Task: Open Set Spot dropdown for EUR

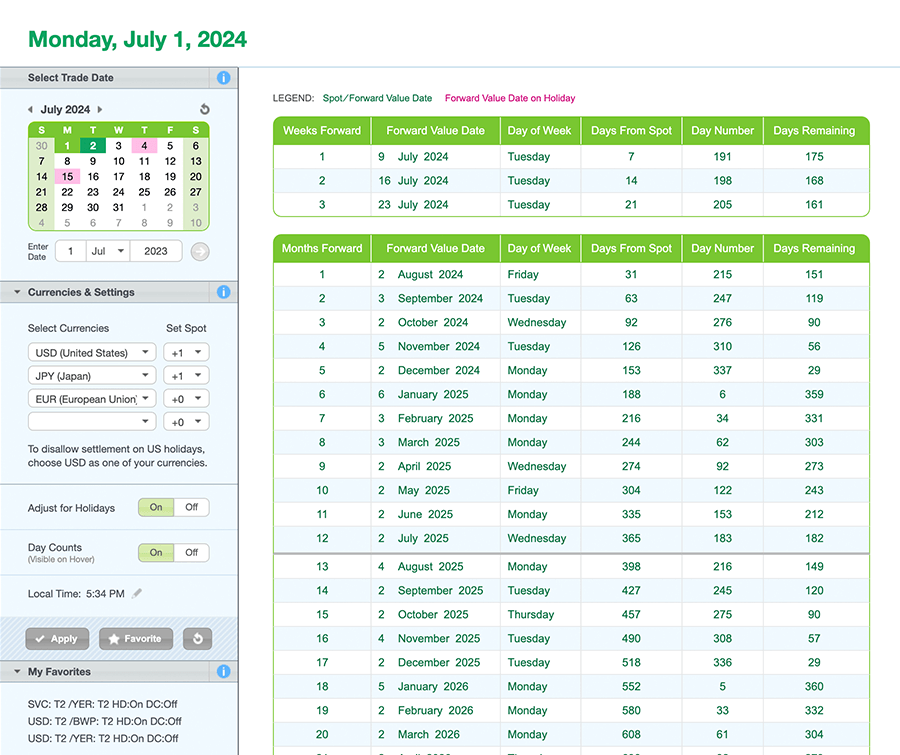Action: (x=186, y=399)
